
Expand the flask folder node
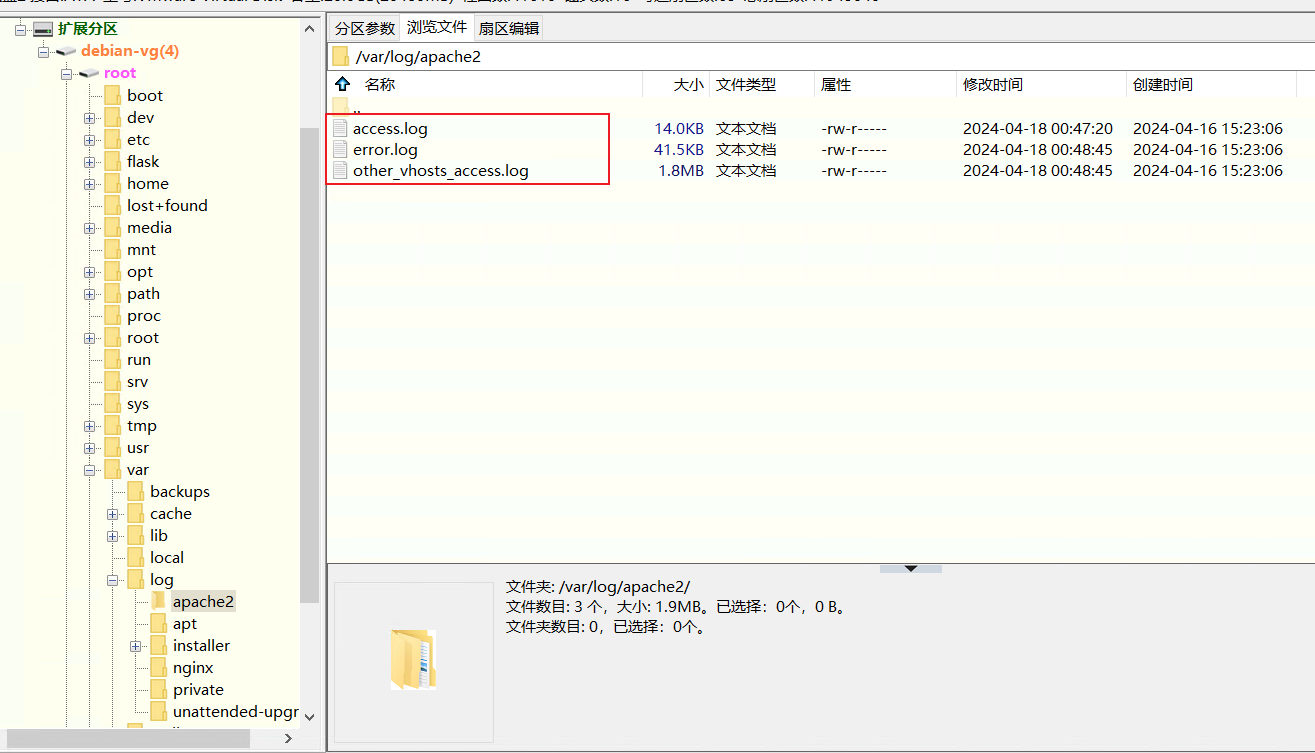pyautogui.click(x=90, y=162)
